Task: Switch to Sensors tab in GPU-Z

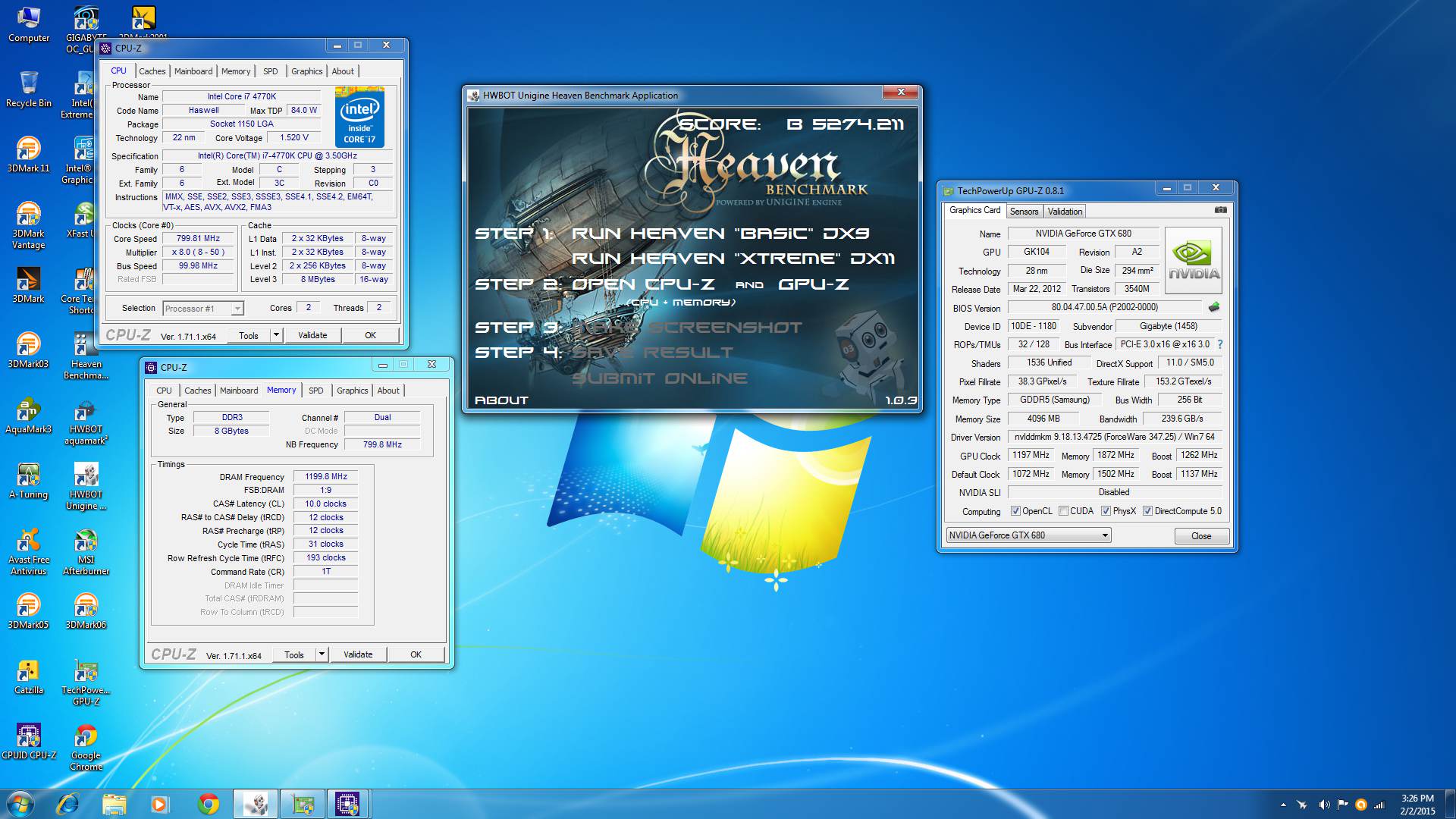Action: (x=1024, y=212)
